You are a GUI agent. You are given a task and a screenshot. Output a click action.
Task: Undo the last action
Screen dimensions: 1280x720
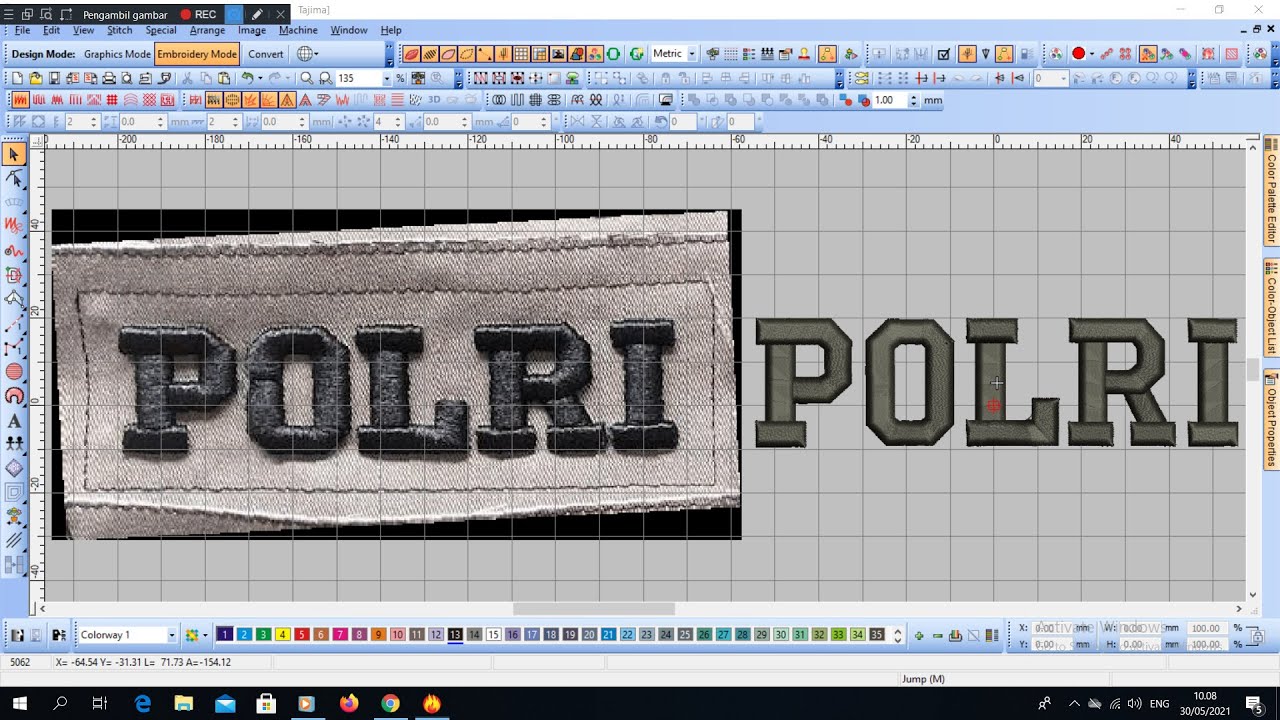coord(246,77)
